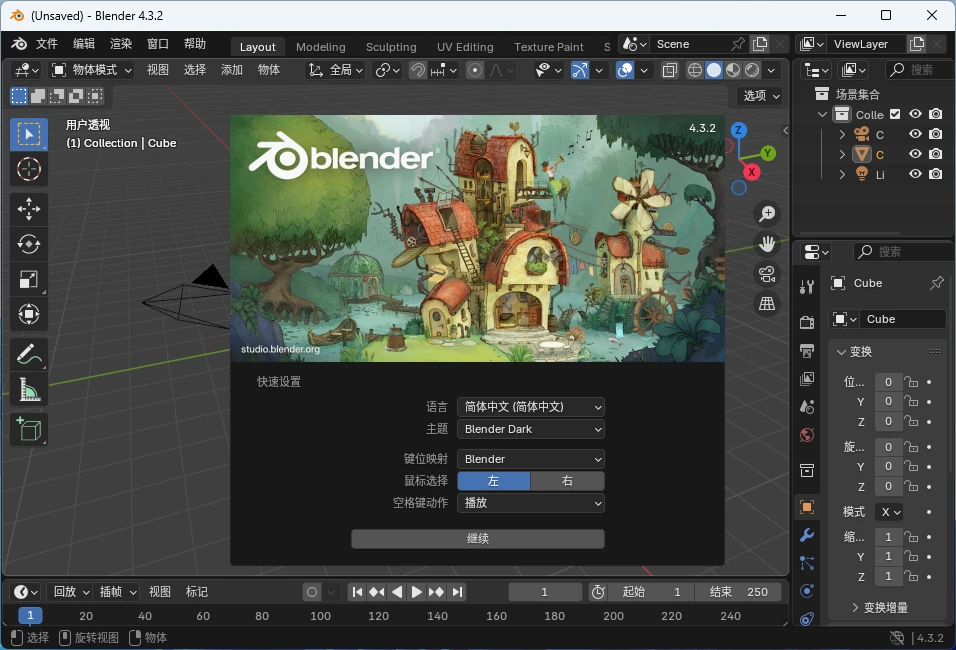Image resolution: width=956 pixels, height=650 pixels.
Task: Click the play animation button
Action: click(416, 592)
